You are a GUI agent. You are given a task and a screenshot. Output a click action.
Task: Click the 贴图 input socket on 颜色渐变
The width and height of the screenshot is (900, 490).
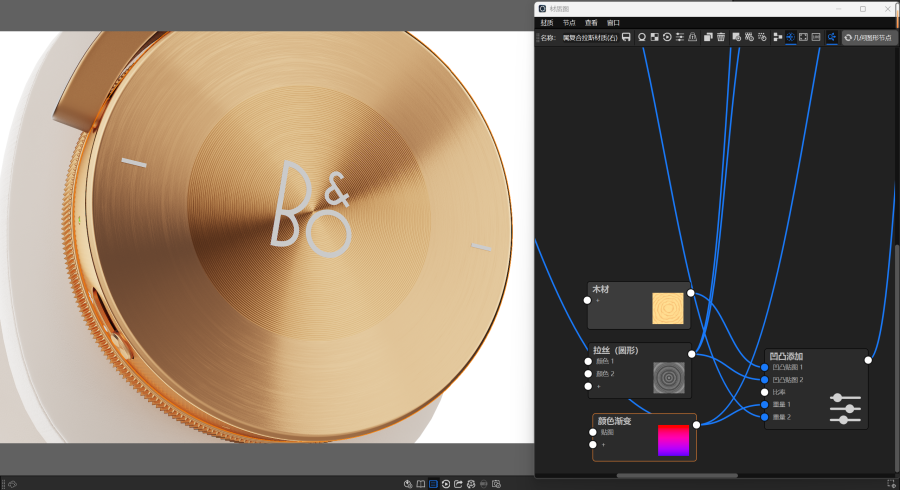pos(593,432)
